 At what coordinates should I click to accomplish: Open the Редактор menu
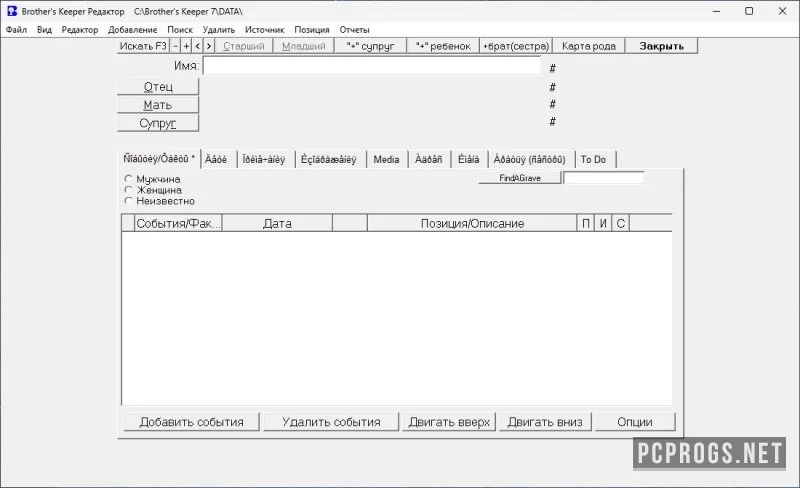80,30
